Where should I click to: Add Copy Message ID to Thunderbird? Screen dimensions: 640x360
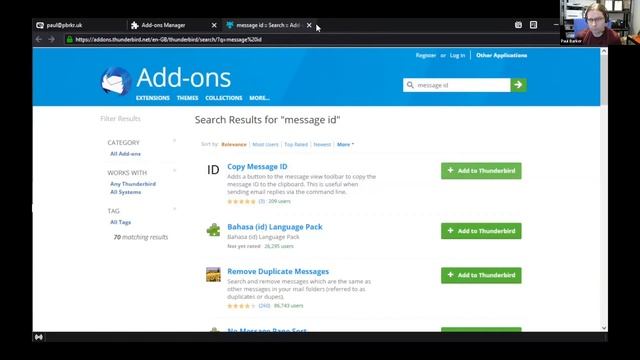click(x=481, y=171)
